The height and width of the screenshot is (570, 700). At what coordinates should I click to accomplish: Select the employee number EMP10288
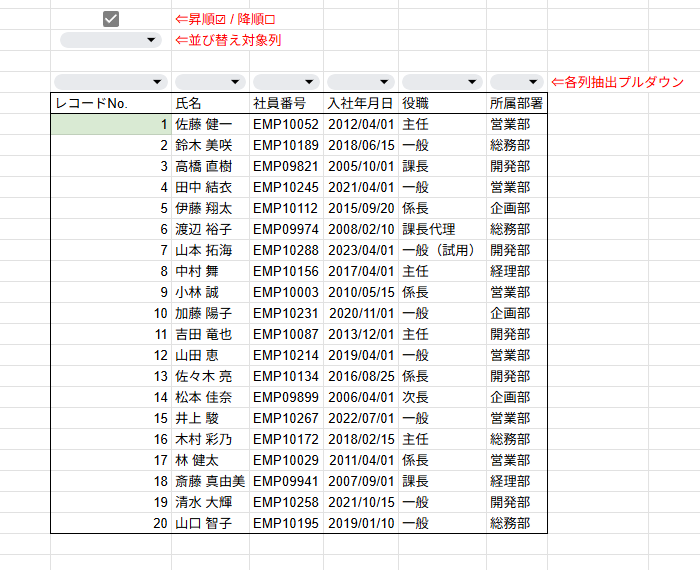point(286,250)
